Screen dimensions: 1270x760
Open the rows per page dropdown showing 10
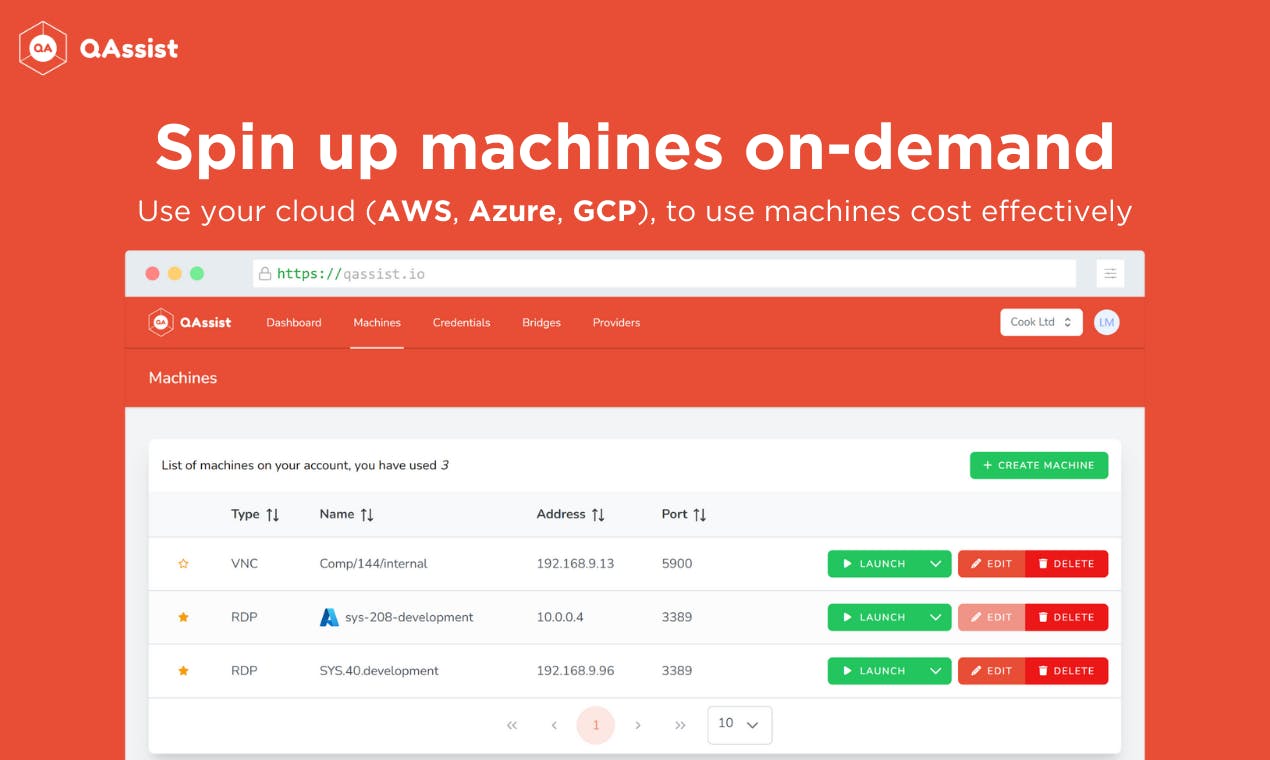(739, 725)
